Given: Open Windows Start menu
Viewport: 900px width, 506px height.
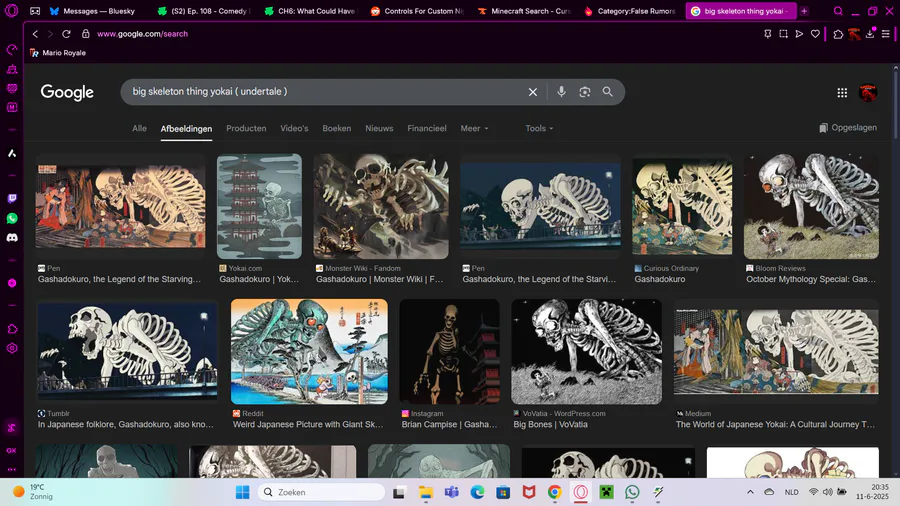Looking at the screenshot, I should click(243, 492).
